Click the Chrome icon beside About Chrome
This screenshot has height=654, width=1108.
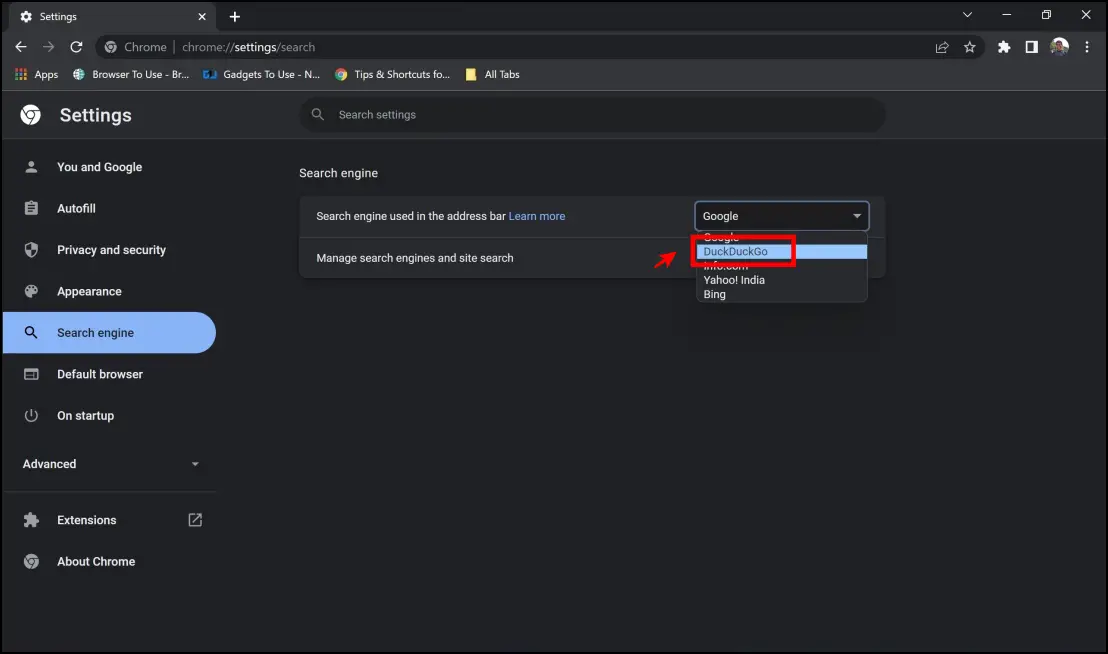tap(31, 561)
